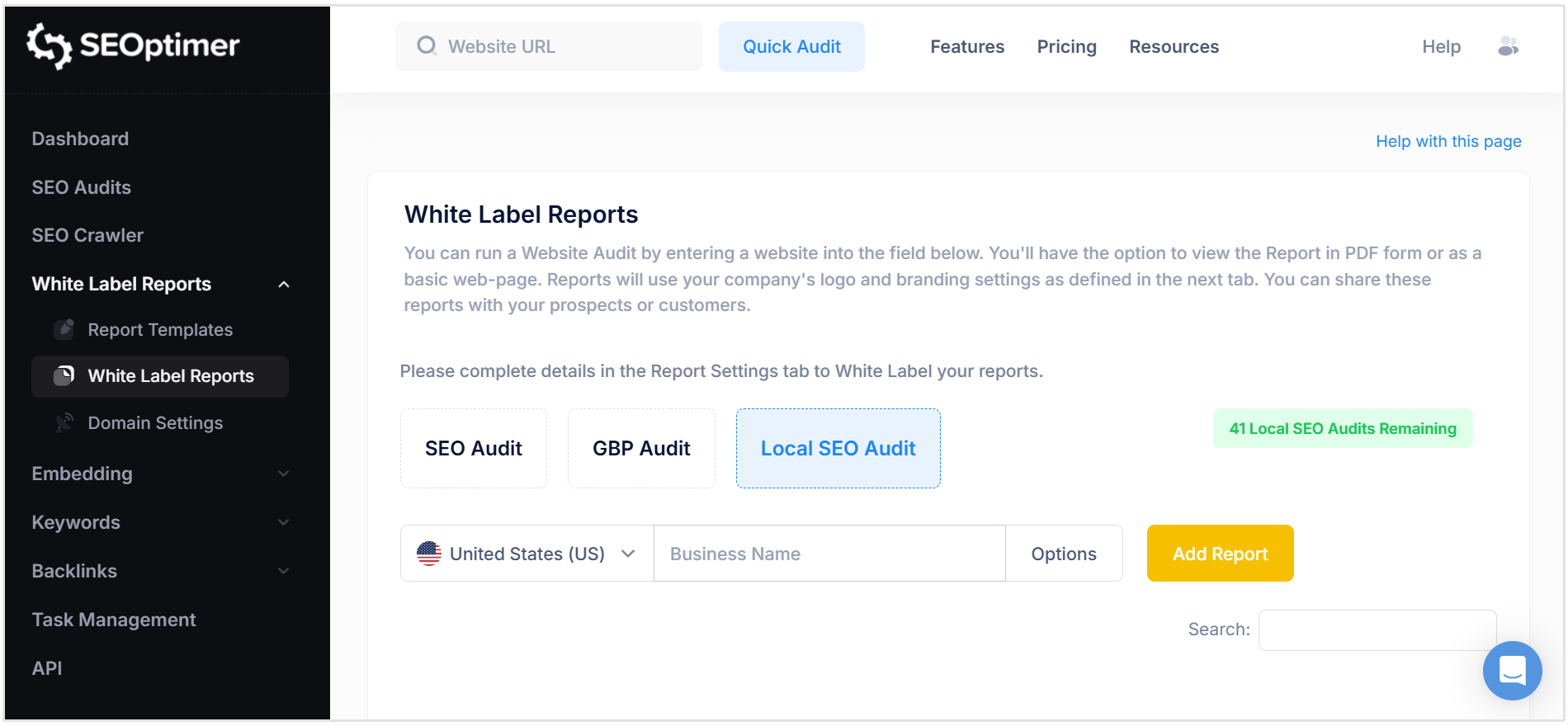Open Help with this page link
The height and width of the screenshot is (726, 1568).
click(1448, 141)
